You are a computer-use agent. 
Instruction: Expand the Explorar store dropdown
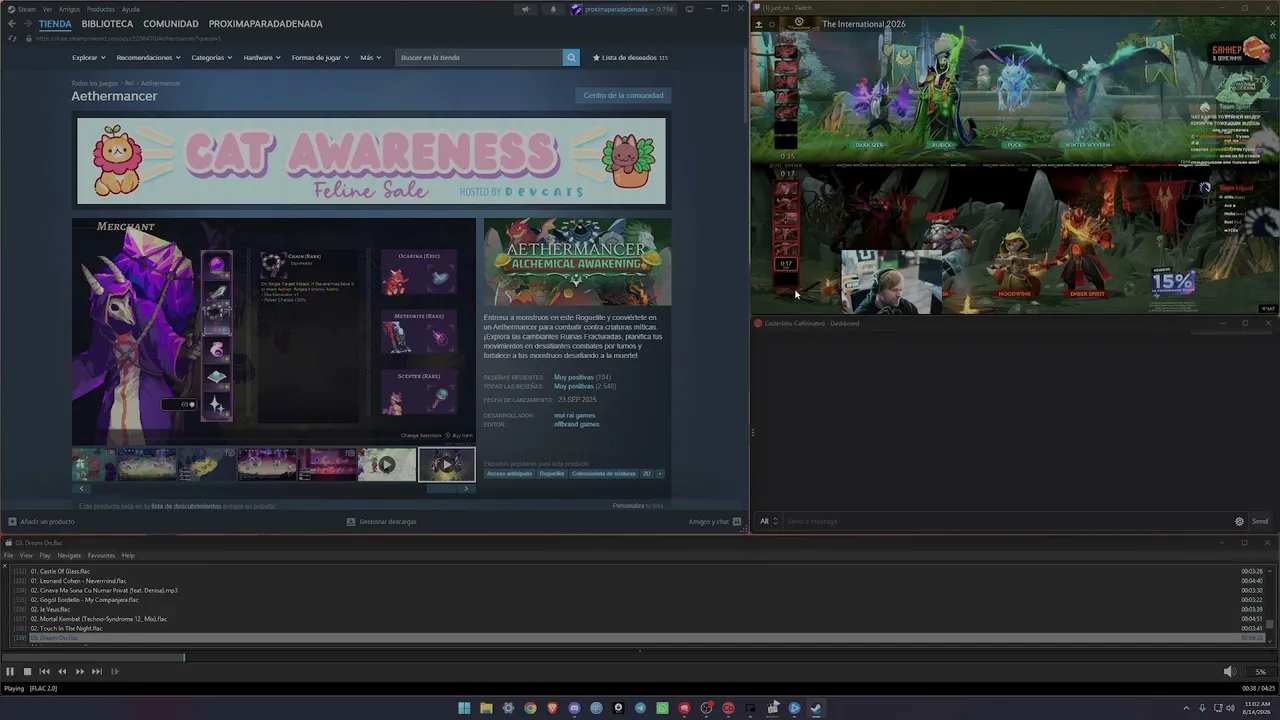[89, 57]
